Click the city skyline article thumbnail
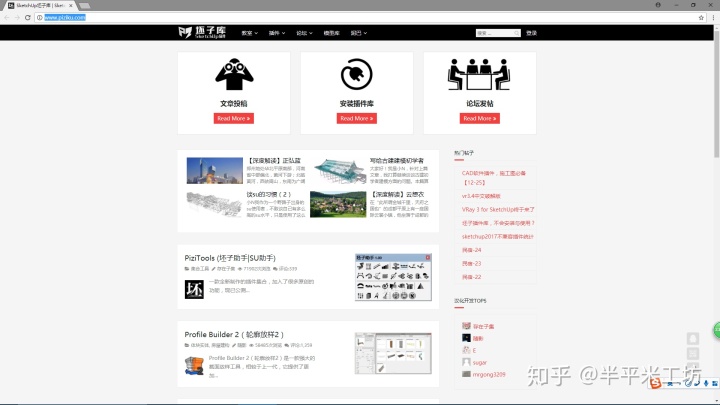This screenshot has width=720, height=405. tap(214, 170)
